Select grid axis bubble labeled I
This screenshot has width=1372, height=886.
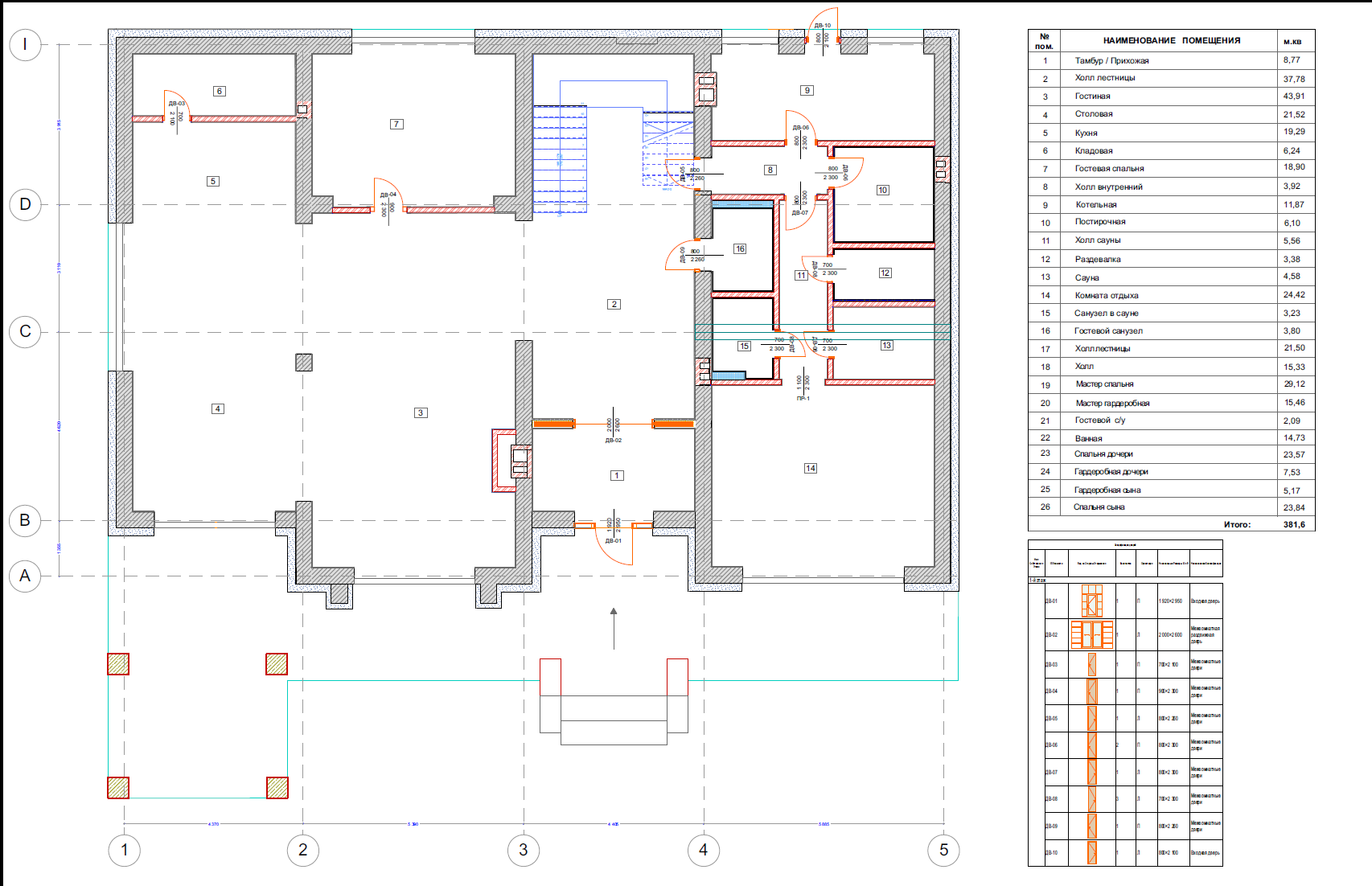point(25,44)
